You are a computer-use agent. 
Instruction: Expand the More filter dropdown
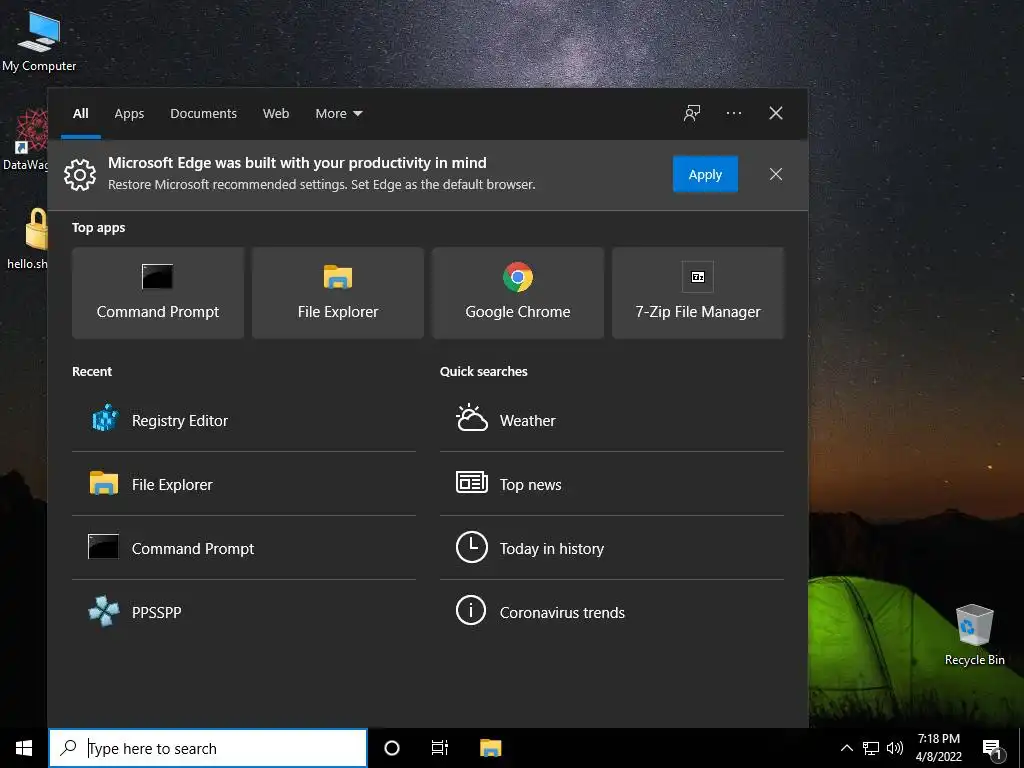tap(338, 113)
